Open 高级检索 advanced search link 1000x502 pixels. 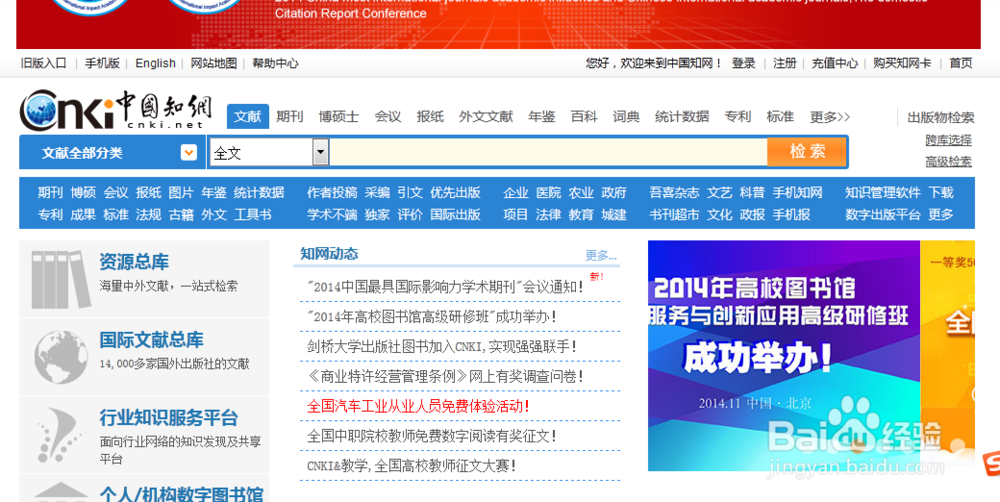click(948, 162)
